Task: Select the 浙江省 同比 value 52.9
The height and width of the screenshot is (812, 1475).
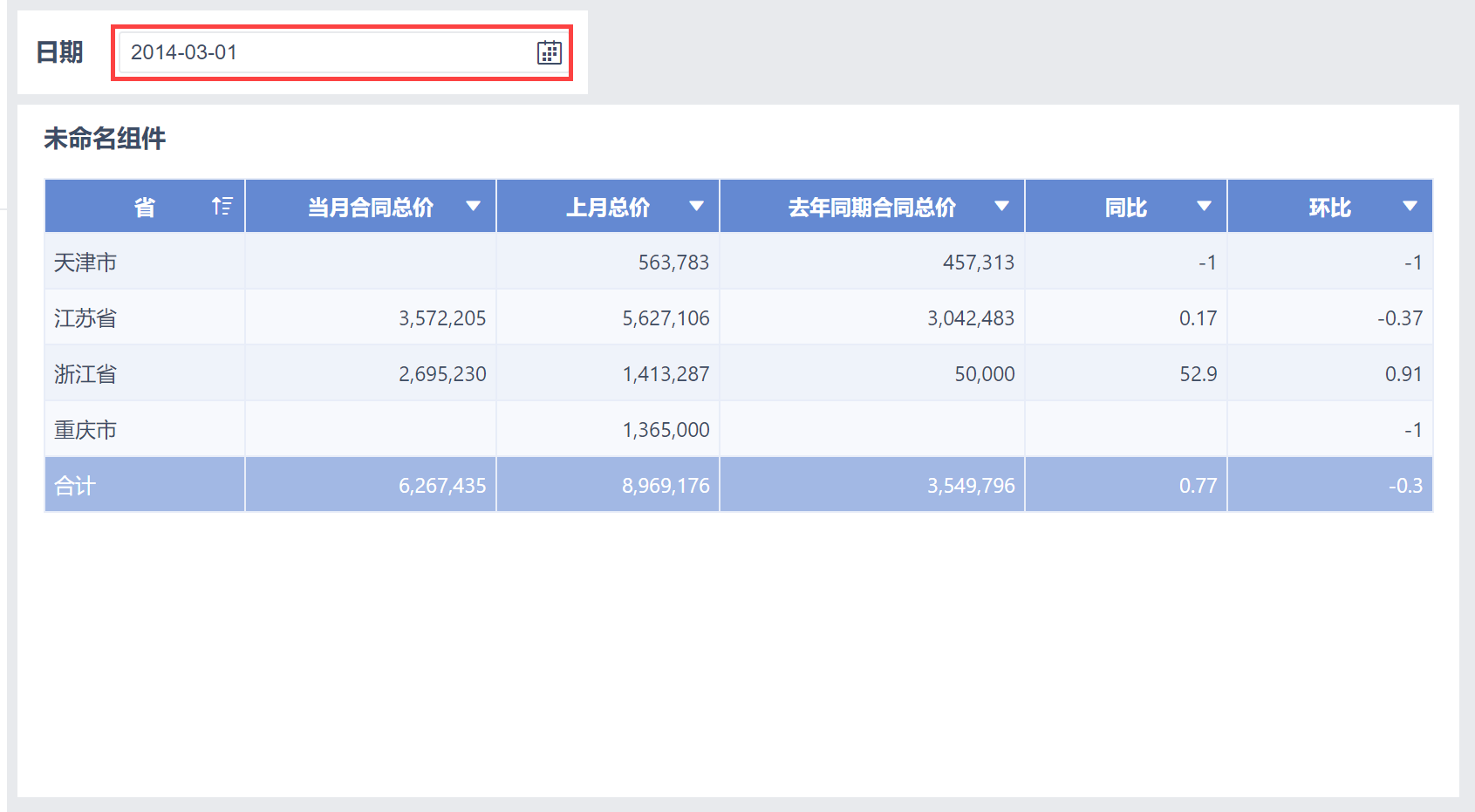Action: [x=1198, y=374]
